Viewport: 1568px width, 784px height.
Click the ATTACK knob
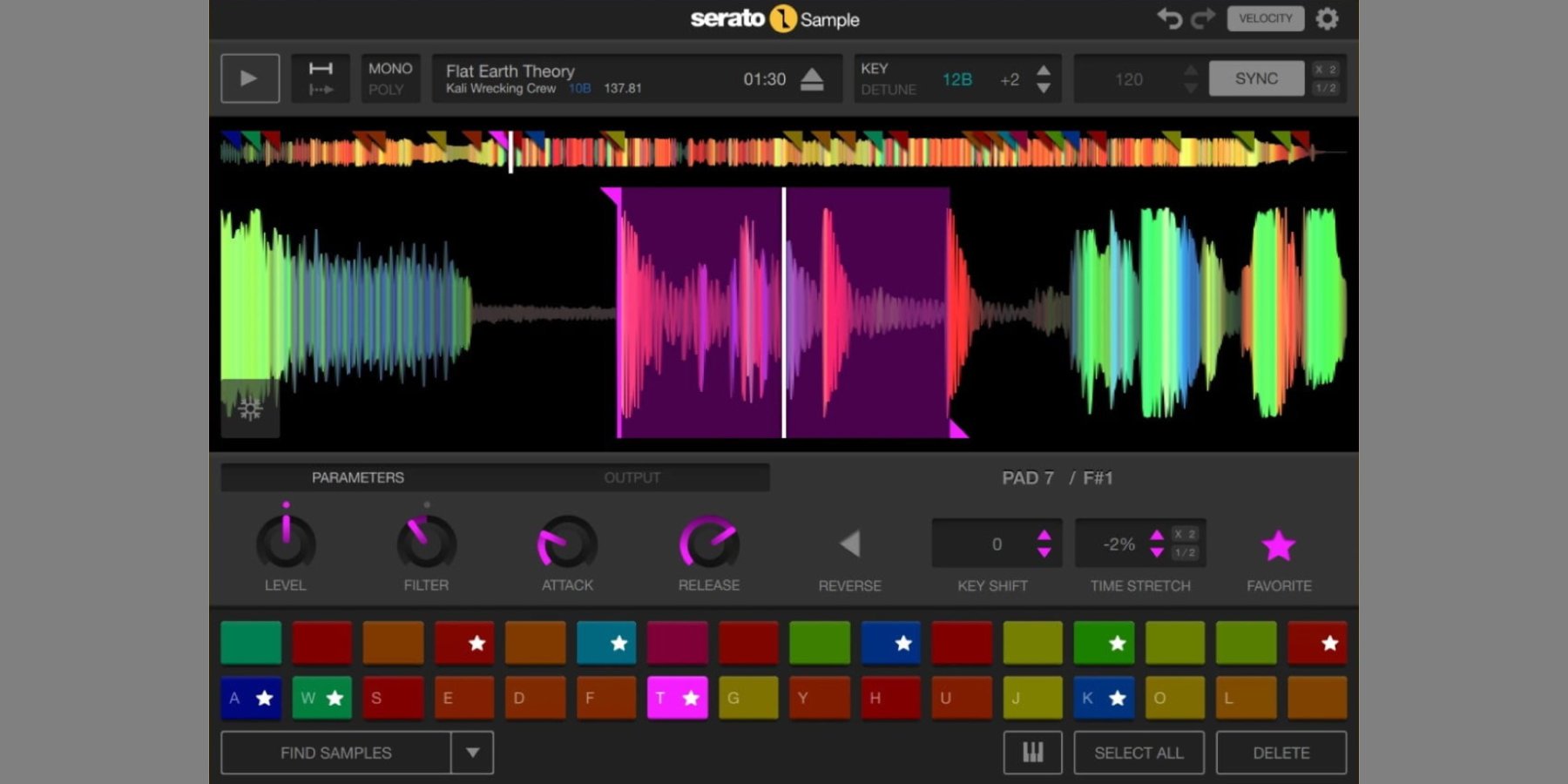[567, 544]
